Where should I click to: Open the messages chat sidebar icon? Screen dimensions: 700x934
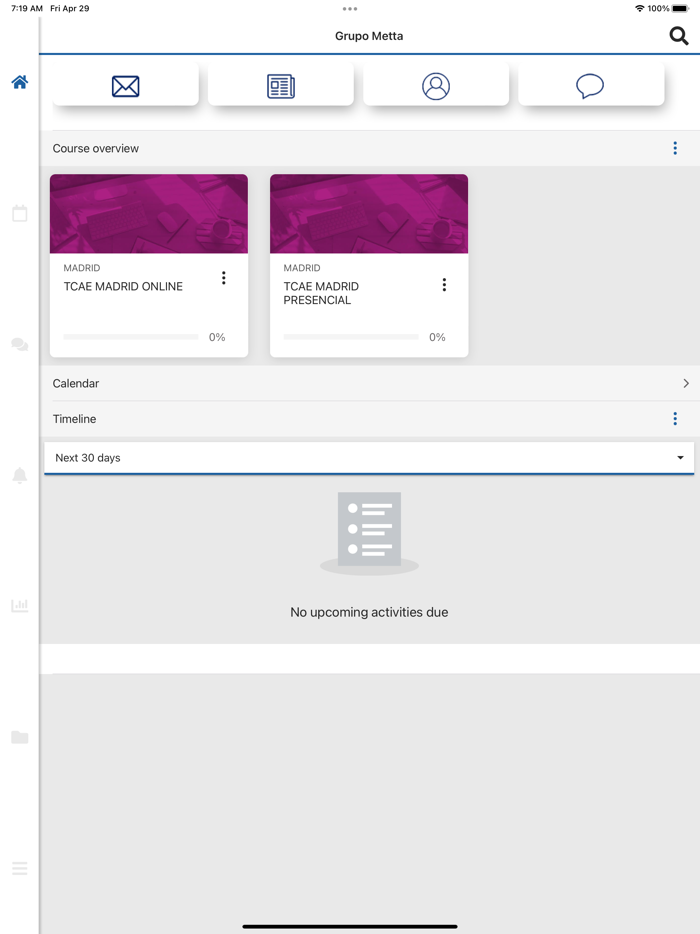(20, 344)
